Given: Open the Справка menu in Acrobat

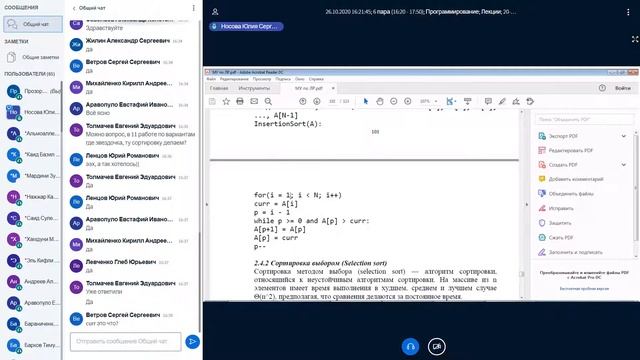Looking at the screenshot, I should tap(316, 79).
